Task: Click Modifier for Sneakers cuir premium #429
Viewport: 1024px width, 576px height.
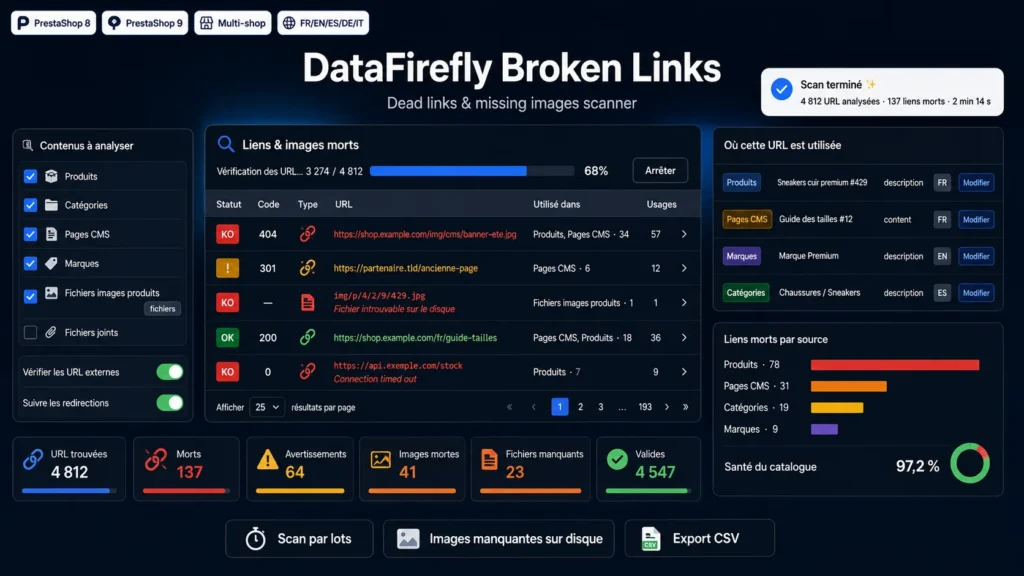Action: coord(976,183)
